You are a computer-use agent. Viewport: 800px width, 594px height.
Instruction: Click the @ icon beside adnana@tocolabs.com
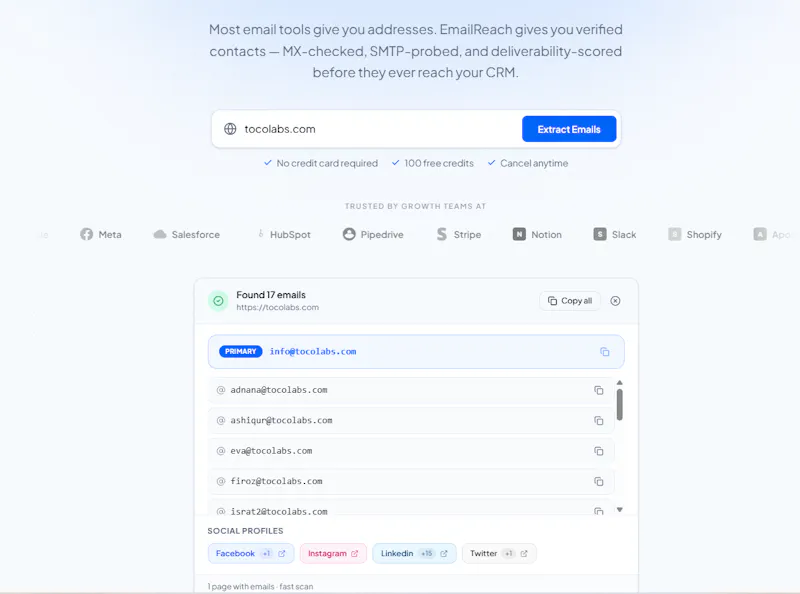pyautogui.click(x=221, y=390)
